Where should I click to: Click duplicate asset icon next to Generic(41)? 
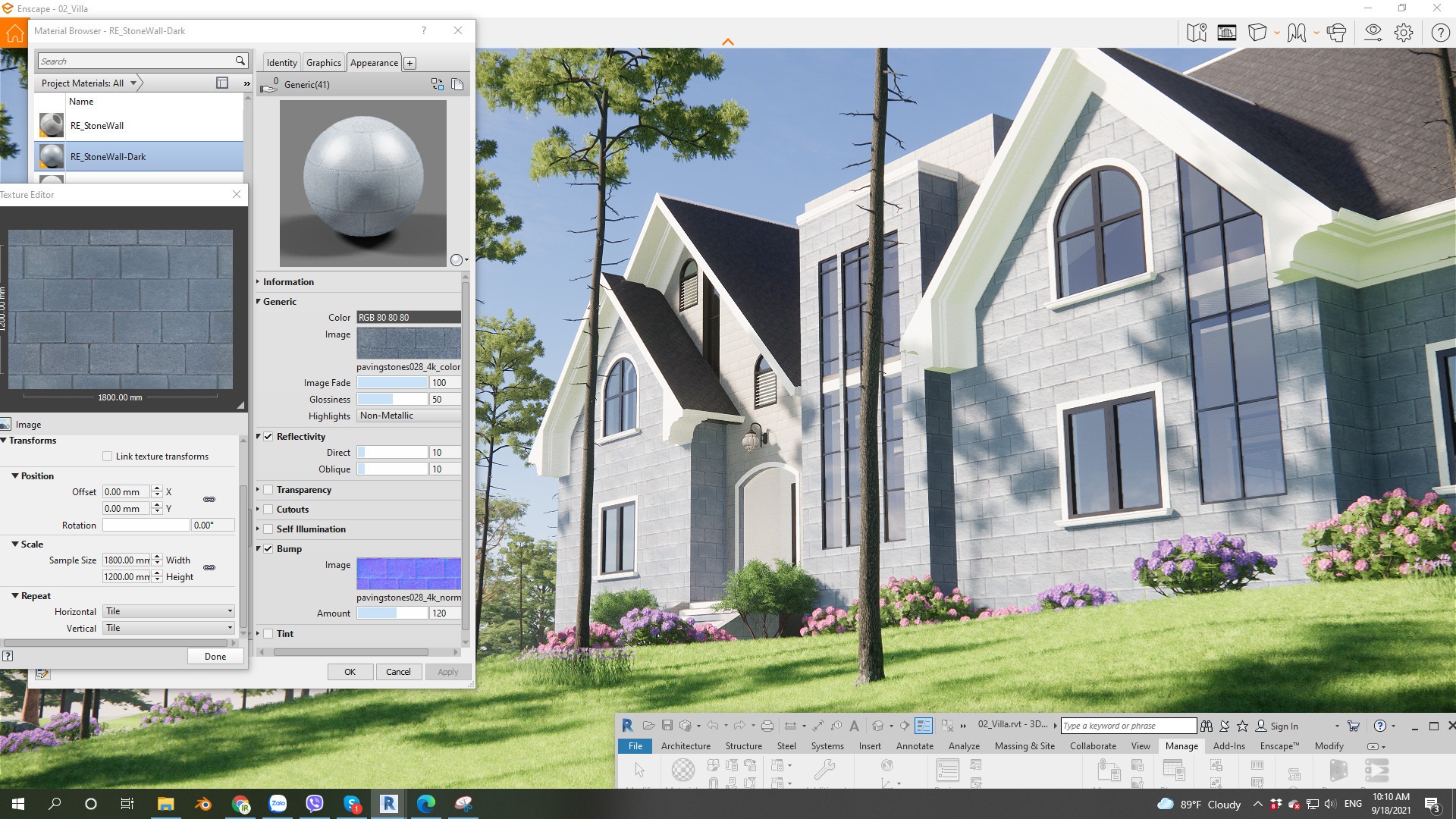[457, 84]
